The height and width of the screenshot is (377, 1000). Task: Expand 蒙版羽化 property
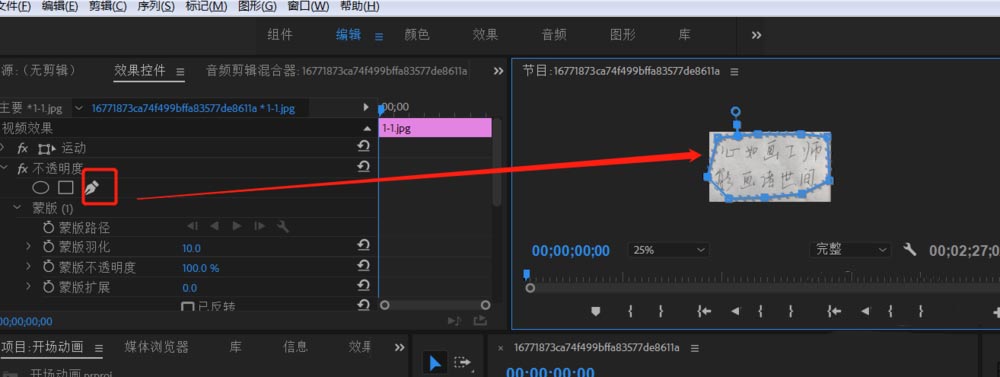28,246
